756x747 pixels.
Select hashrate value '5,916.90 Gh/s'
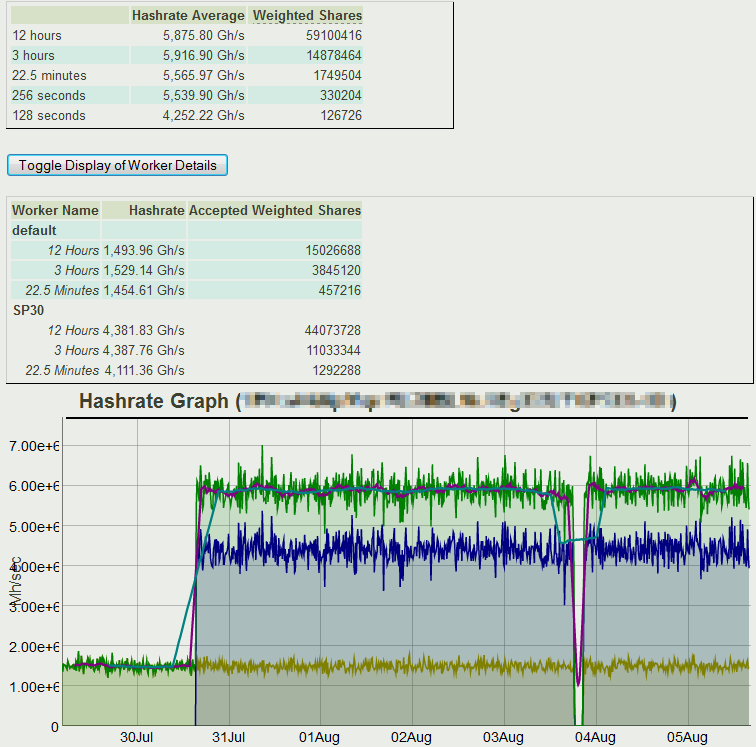click(203, 55)
